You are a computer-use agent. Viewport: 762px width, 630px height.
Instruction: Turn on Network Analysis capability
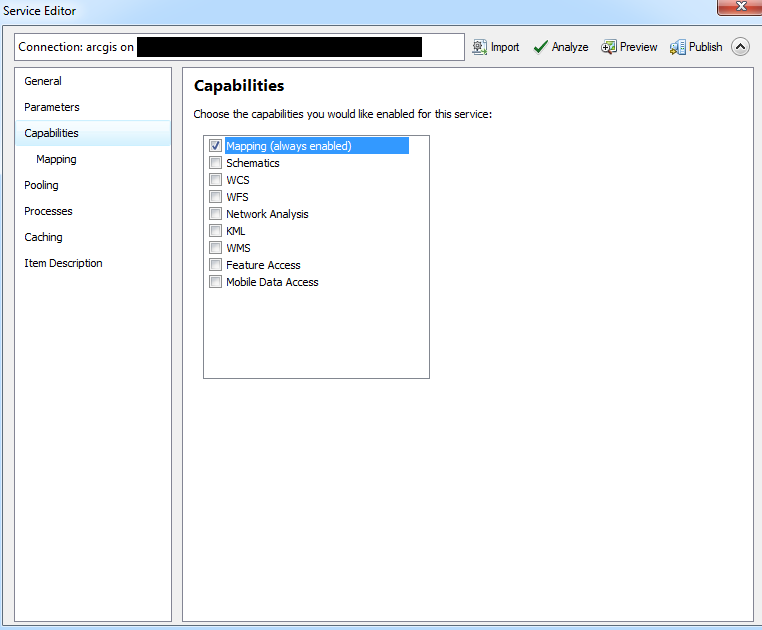(216, 214)
